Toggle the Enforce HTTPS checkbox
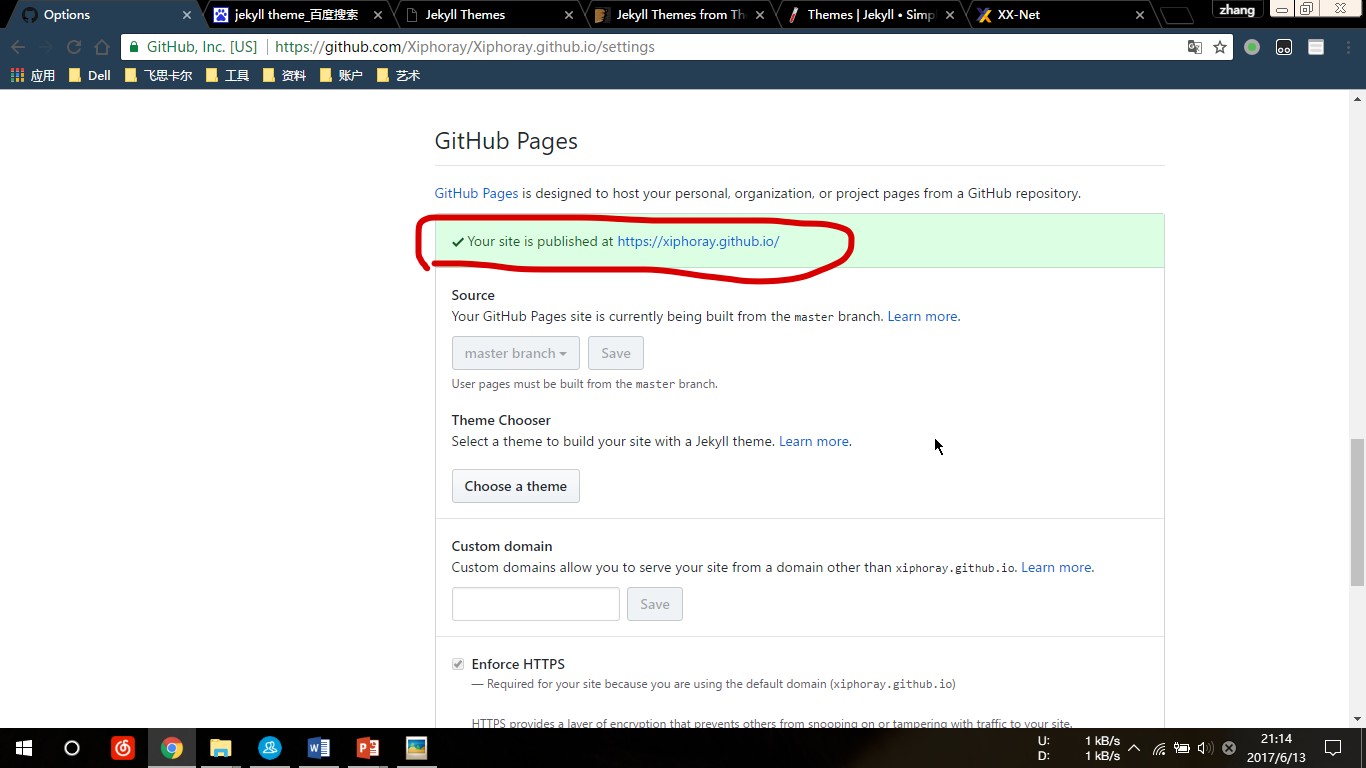The image size is (1366, 768). click(458, 664)
